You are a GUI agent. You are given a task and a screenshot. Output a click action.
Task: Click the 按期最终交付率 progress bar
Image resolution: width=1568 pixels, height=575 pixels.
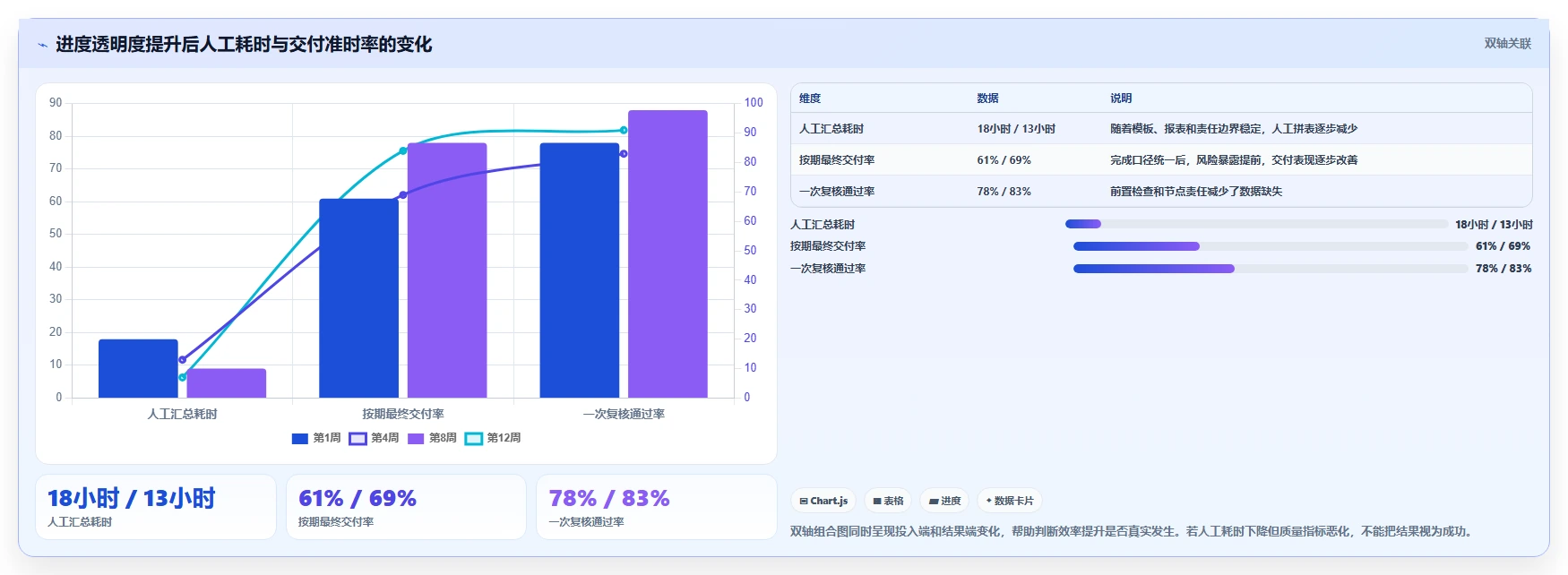pyautogui.click(x=1271, y=246)
